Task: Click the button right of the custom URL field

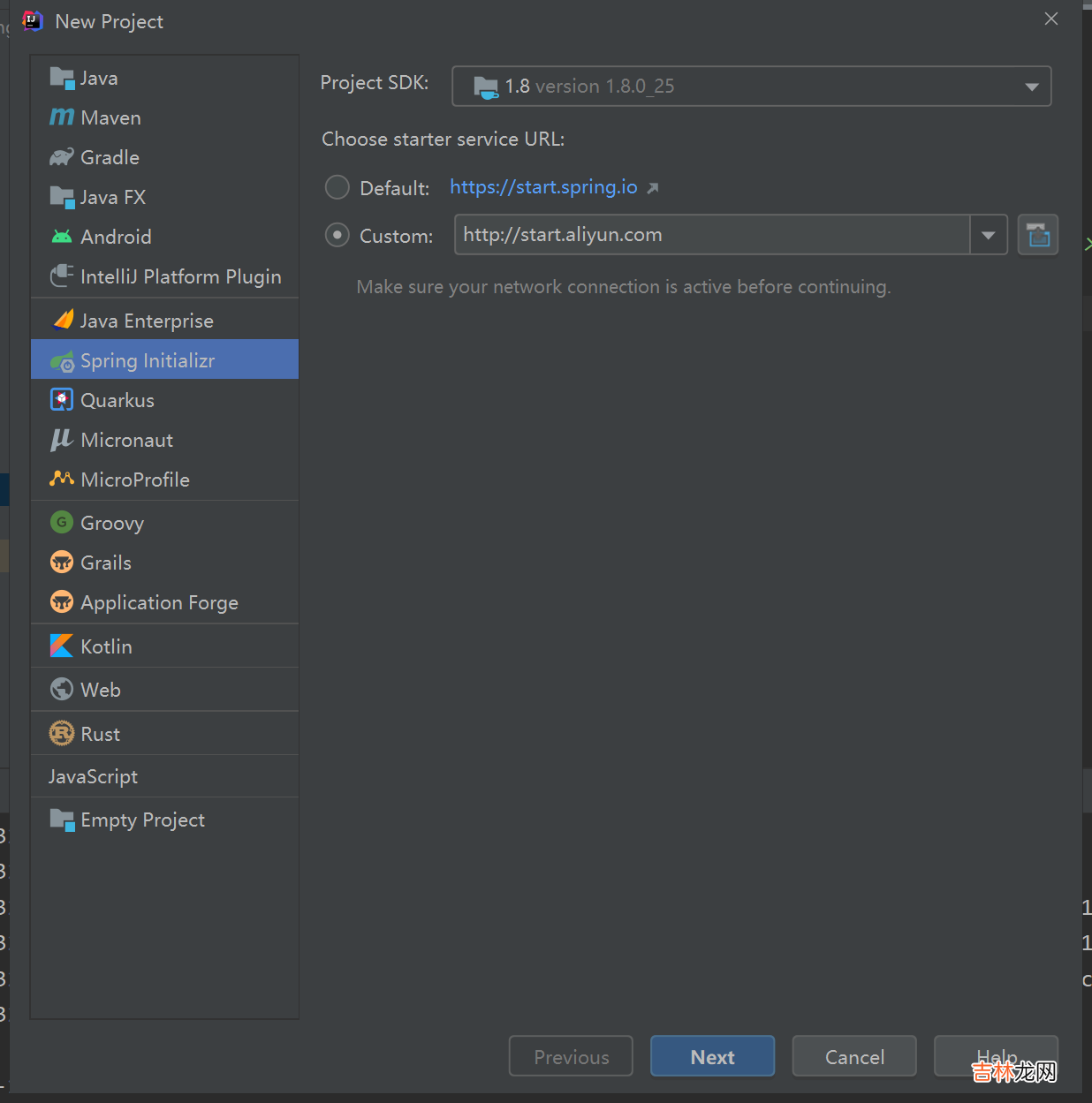Action: [x=1037, y=235]
